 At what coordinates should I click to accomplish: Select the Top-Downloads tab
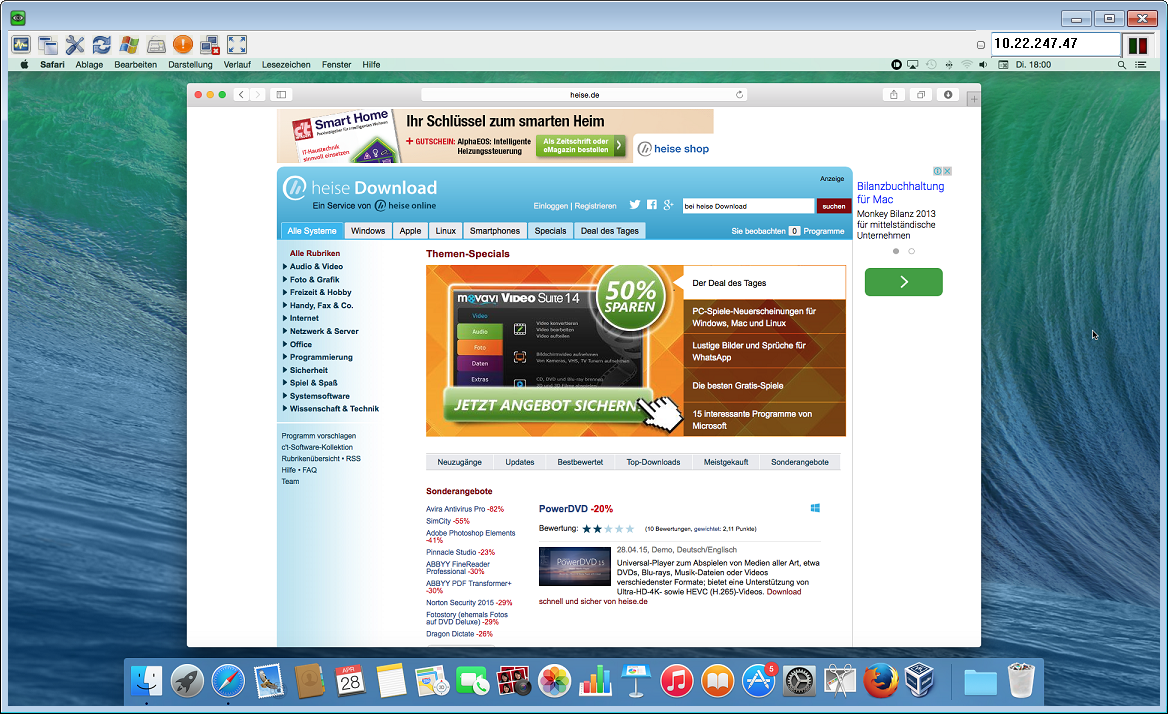tap(653, 462)
